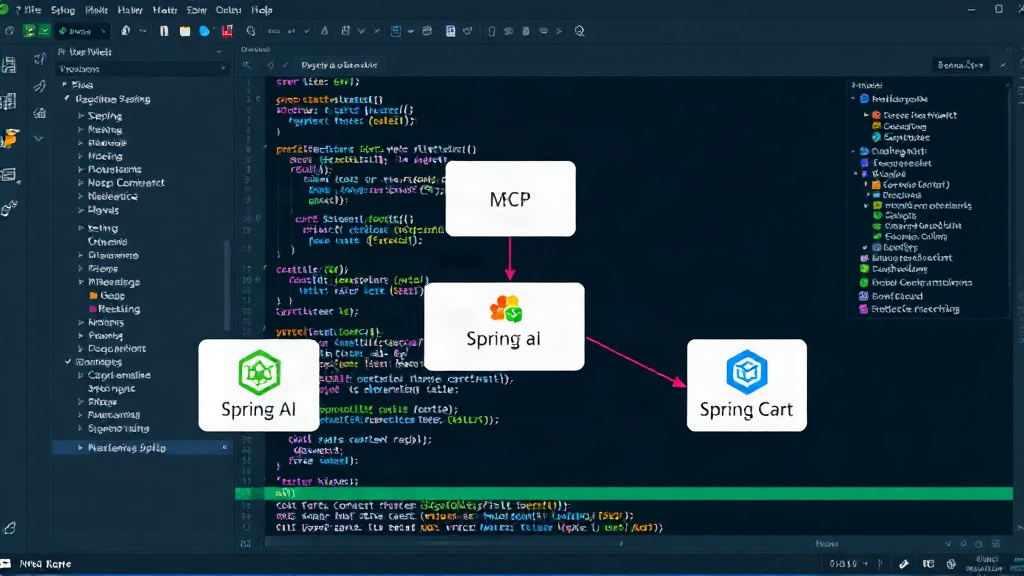
Task: Click the chart icon in inner sidebar
Action: [x=40, y=113]
